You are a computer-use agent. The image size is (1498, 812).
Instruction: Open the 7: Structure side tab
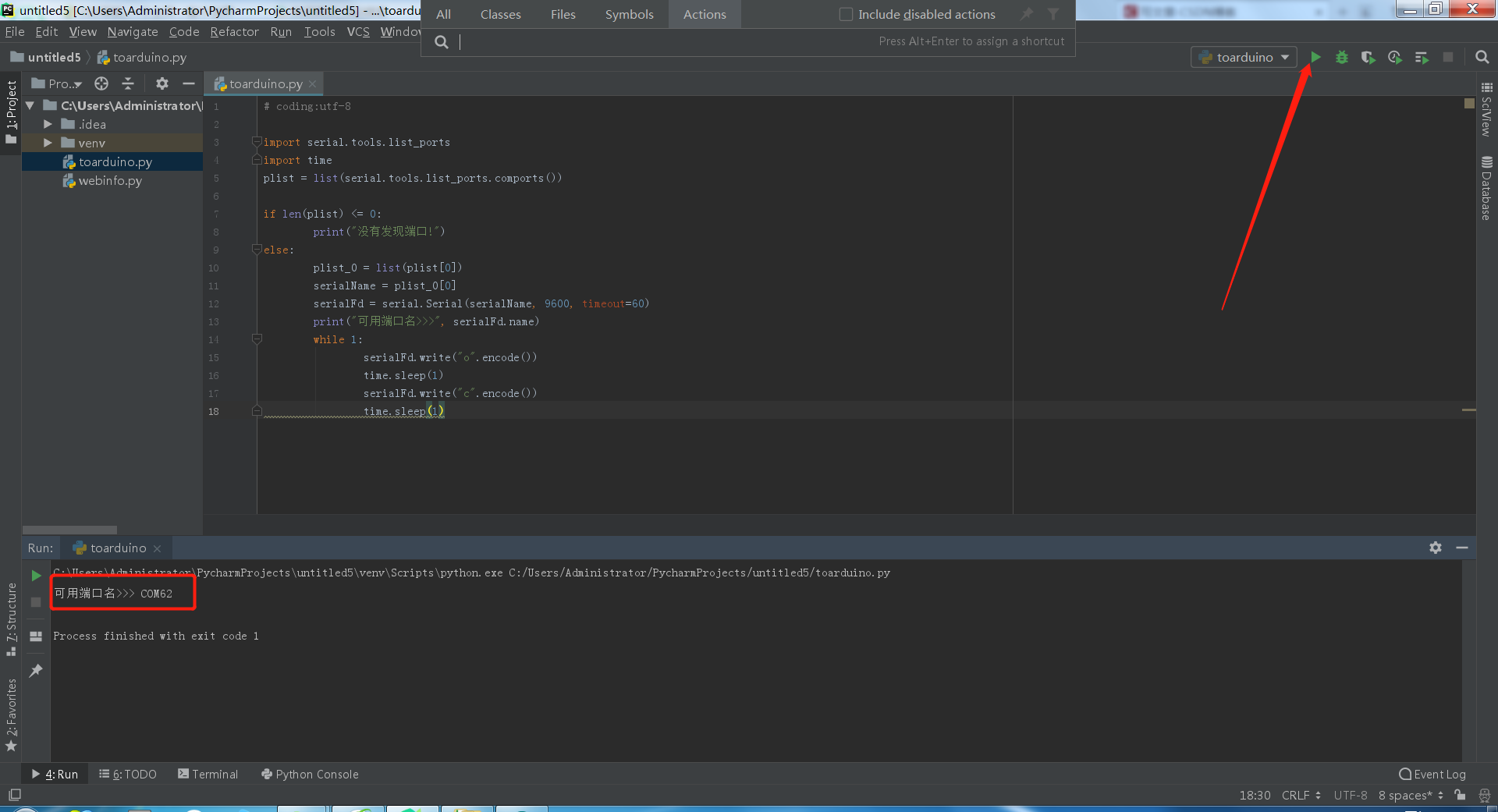click(11, 619)
